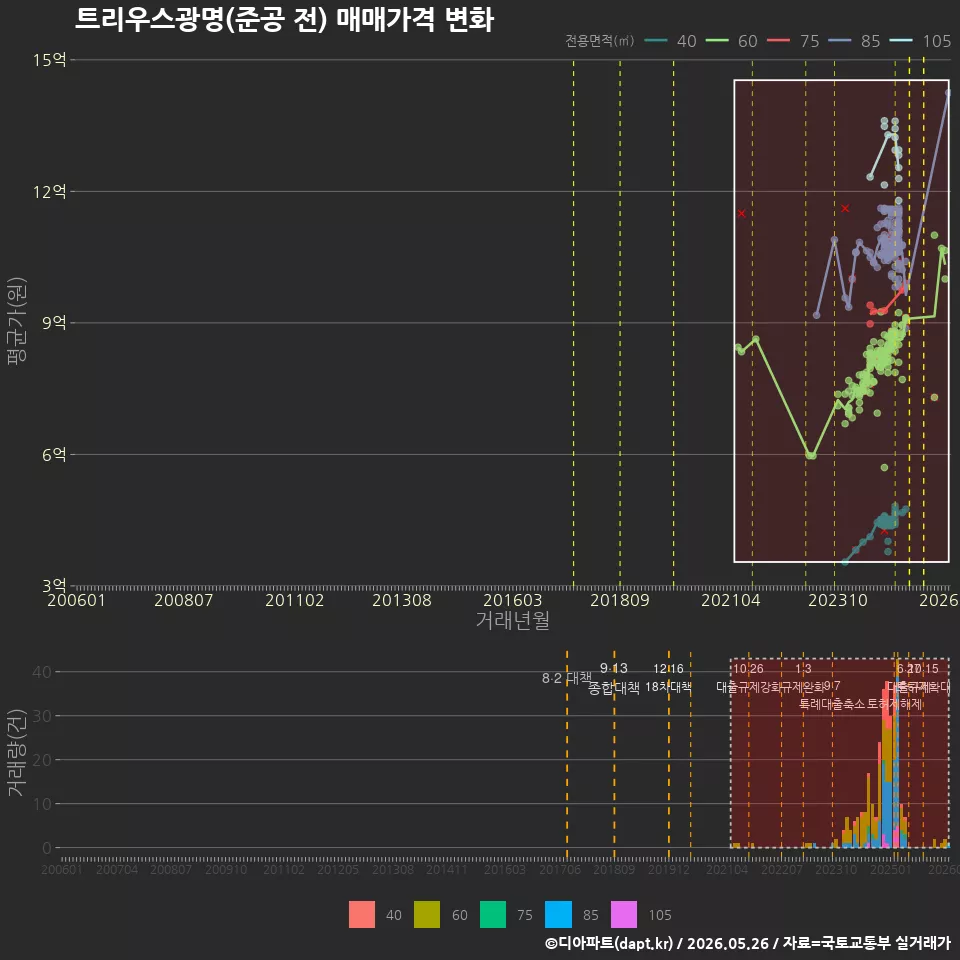Click the 200704 label on volume chart axis
The height and width of the screenshot is (960, 960).
117,869
